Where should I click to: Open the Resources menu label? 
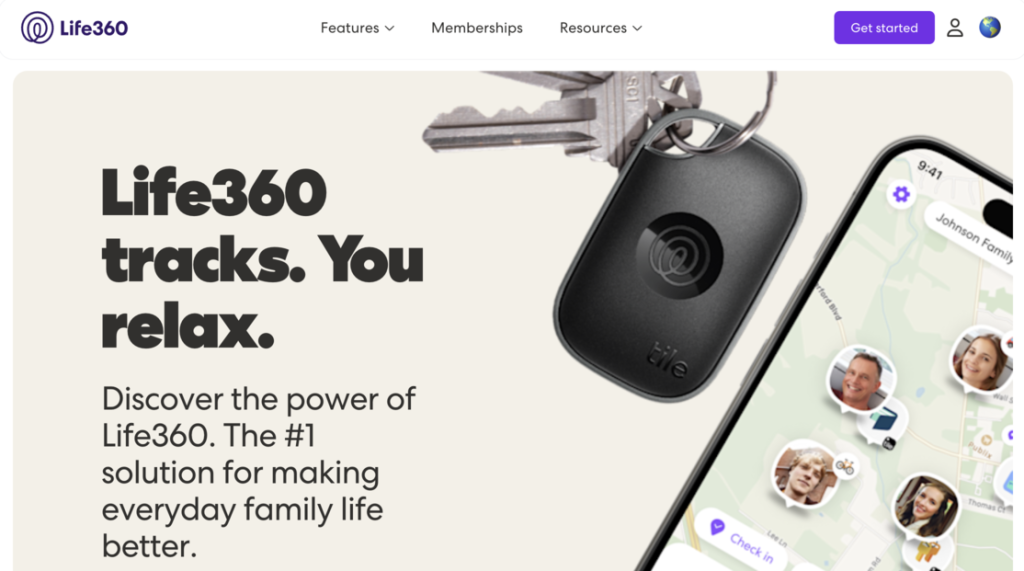(593, 28)
